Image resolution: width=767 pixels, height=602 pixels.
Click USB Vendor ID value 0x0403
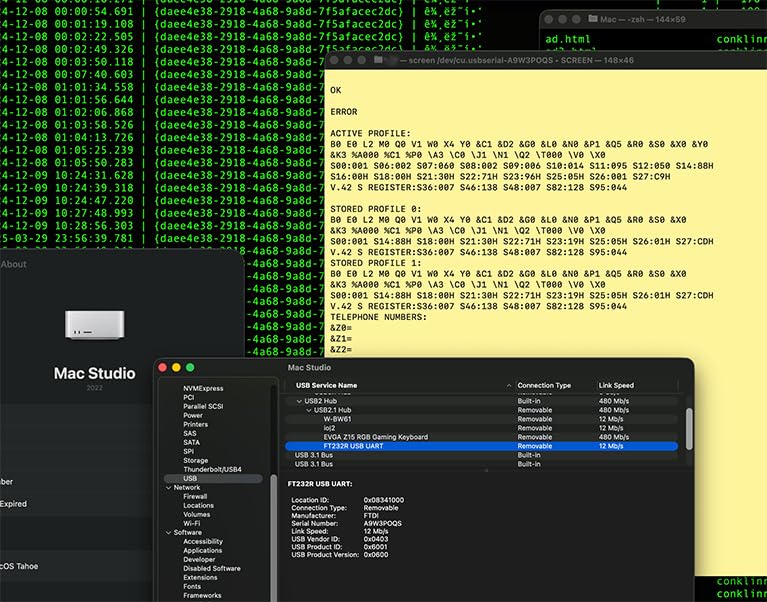pyautogui.click(x=376, y=539)
